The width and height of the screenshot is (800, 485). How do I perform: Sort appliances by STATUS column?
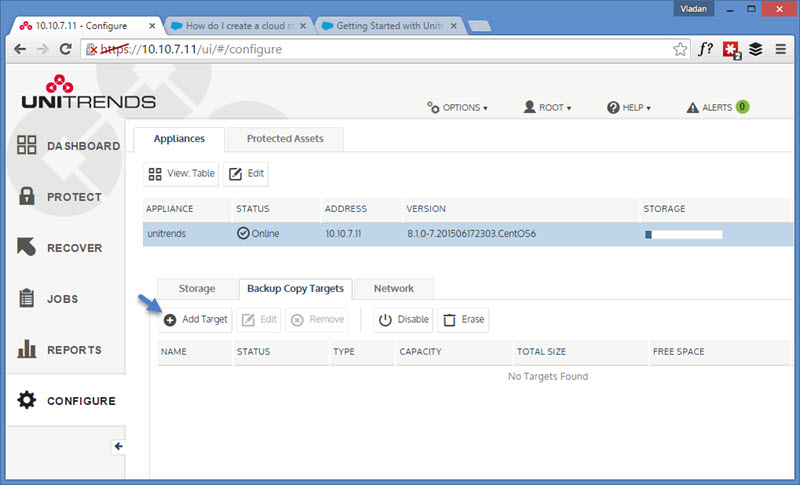253,209
